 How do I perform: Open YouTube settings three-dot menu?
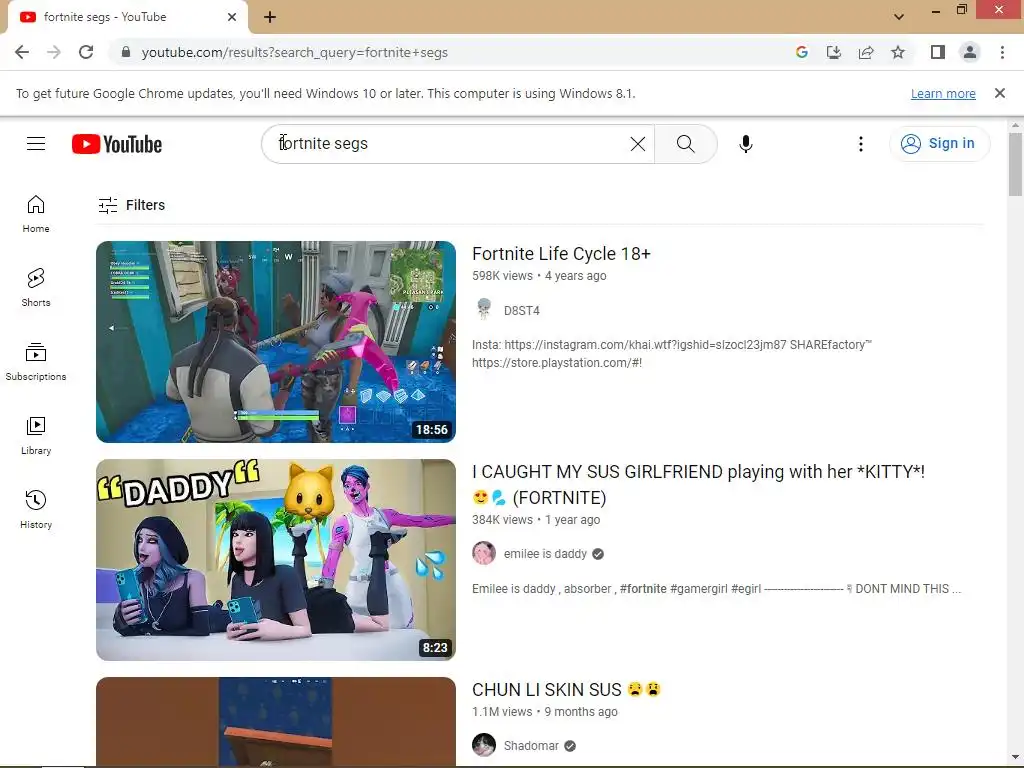tap(861, 144)
